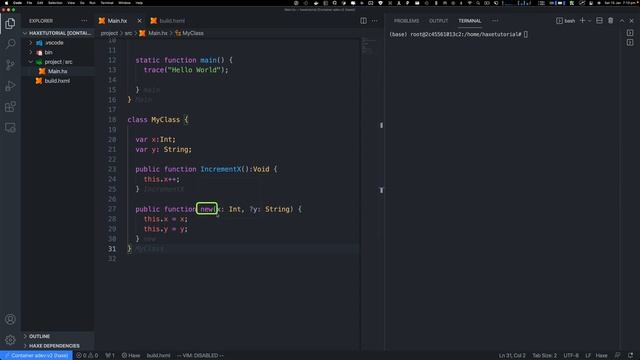Click 'class MyClass {' on line 18

coord(158,120)
